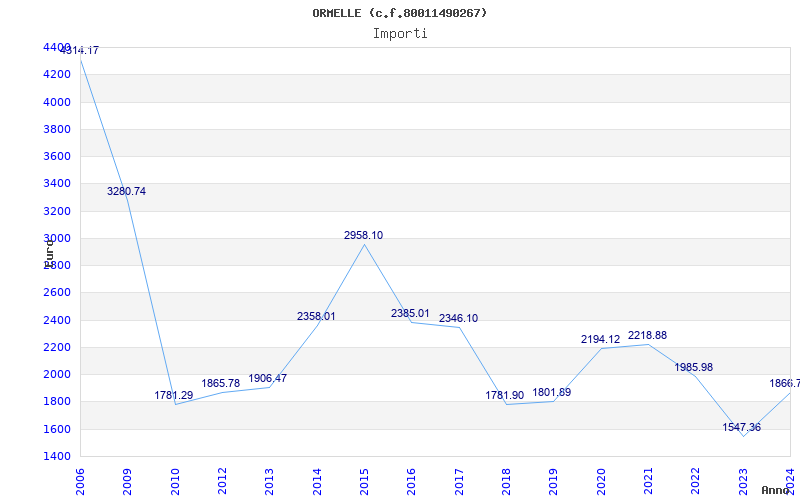800x500 pixels.
Task: Select data label 1801.89
Action: coord(552,392)
